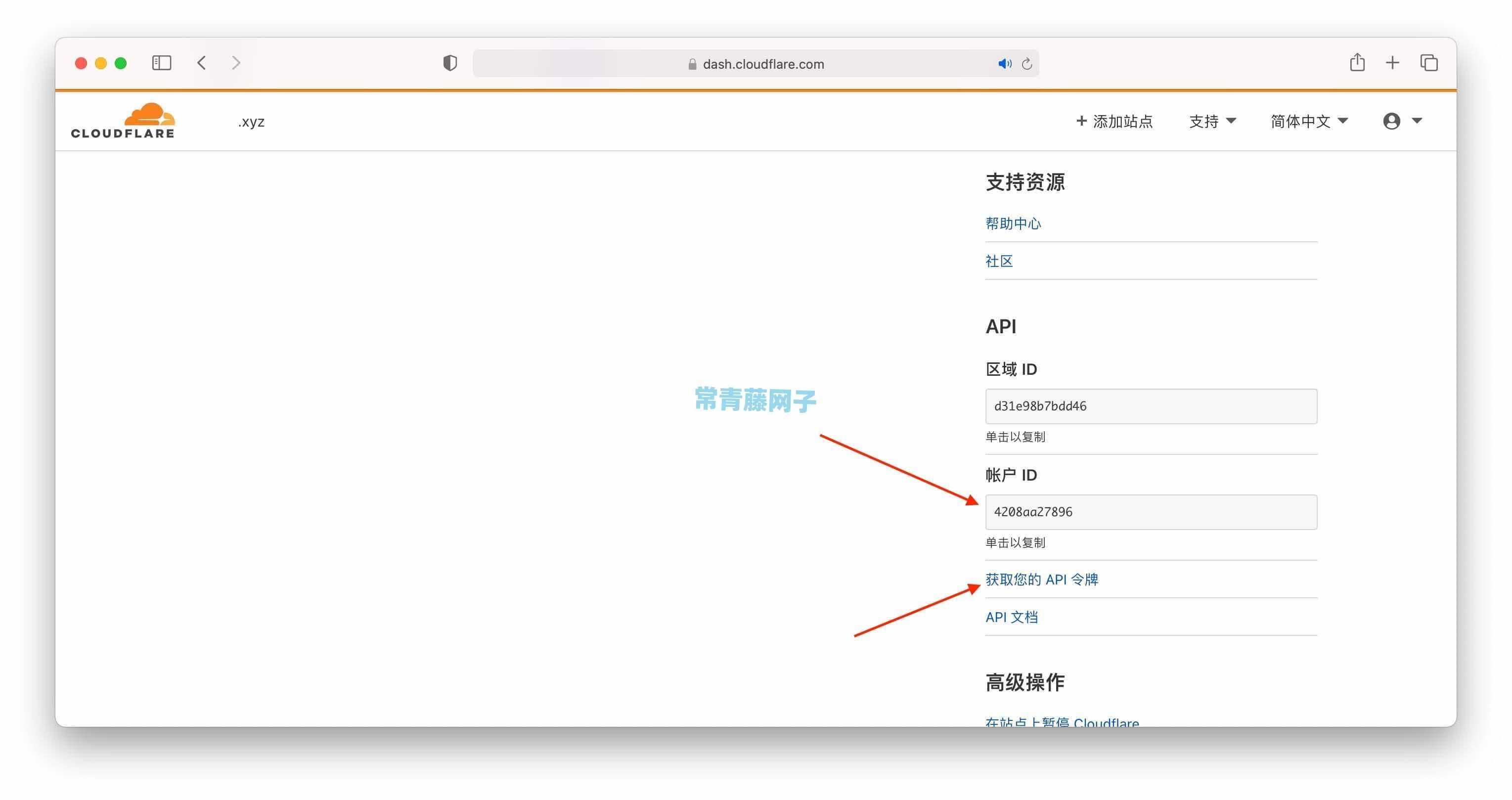Expand the 简体中文 language dropdown
Image resolution: width=1512 pixels, height=800 pixels.
pos(1309,122)
